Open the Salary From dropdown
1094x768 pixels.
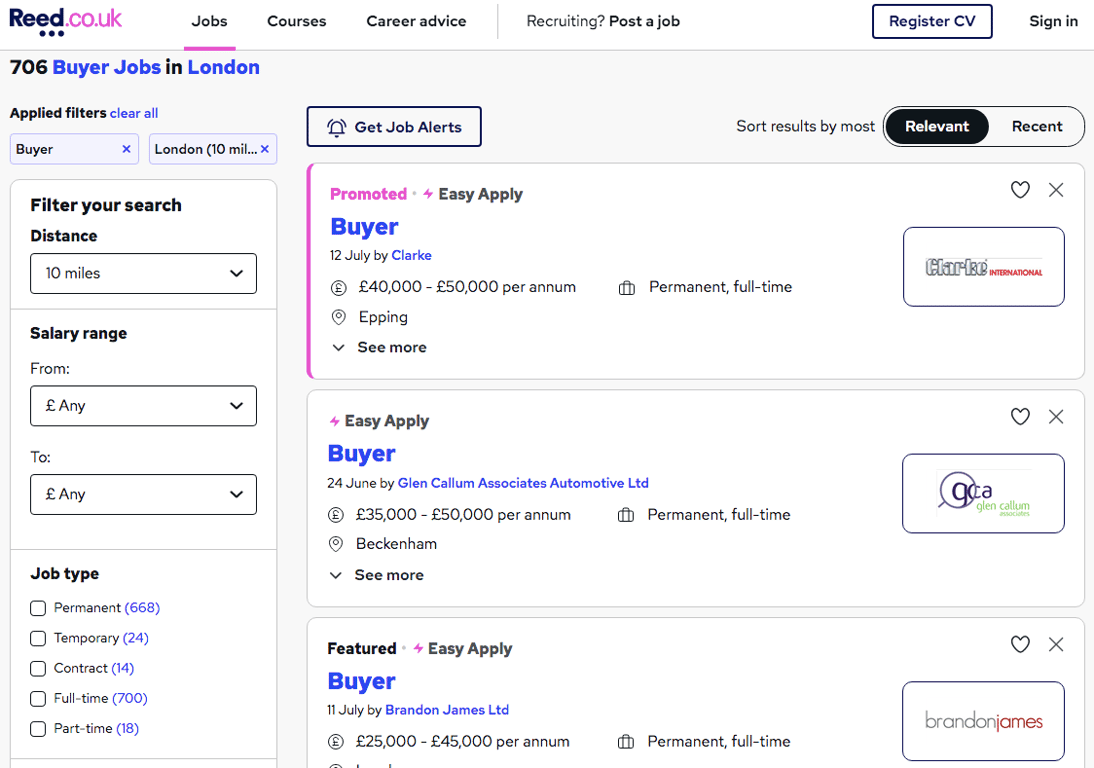coord(143,406)
